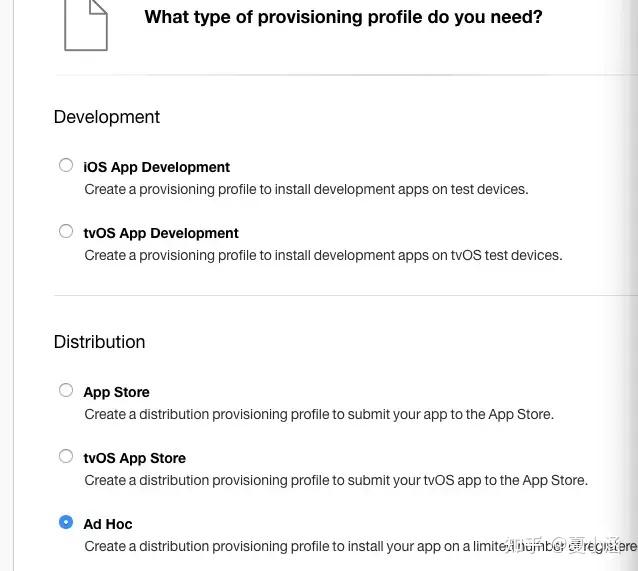Choose the tvOS App Store radio button
Image resolution: width=638 pixels, height=571 pixels.
coord(66,456)
